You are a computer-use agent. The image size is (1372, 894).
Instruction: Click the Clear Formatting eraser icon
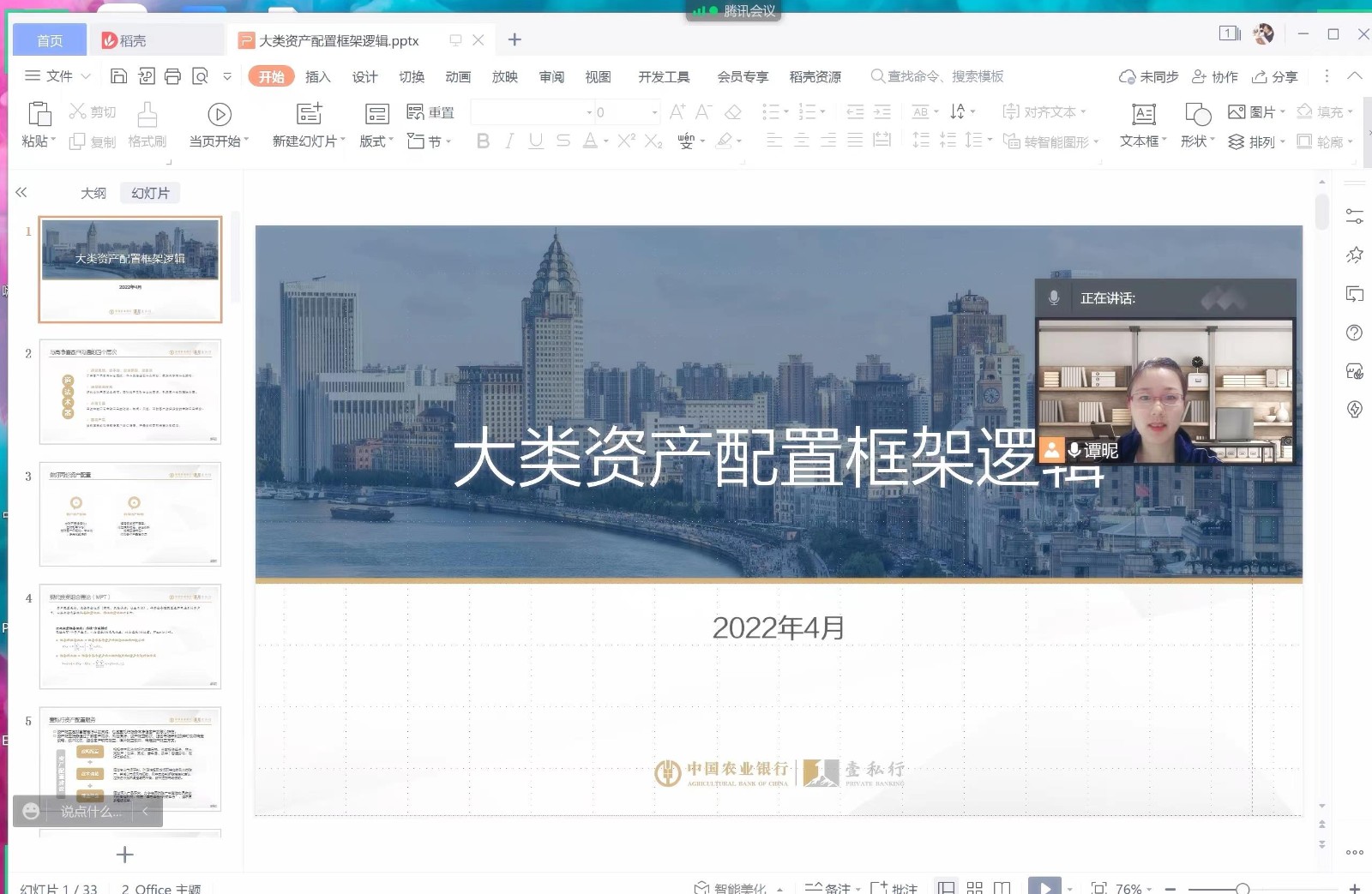tap(733, 112)
